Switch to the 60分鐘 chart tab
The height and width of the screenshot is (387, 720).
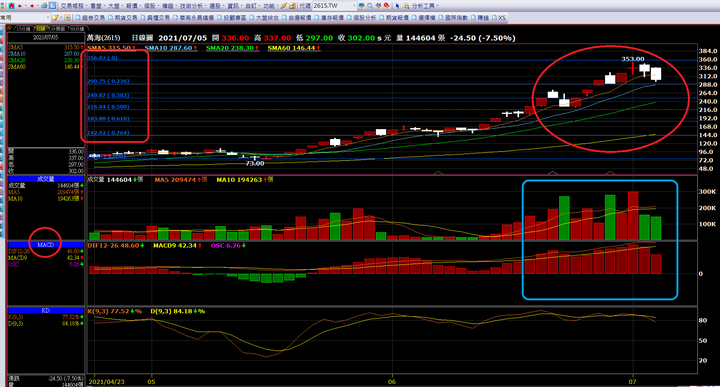pos(77,29)
